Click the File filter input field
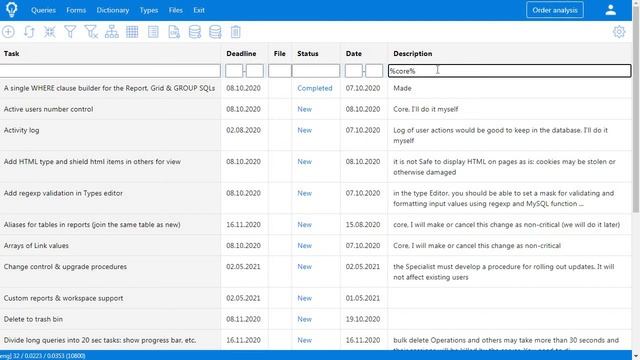640x360 pixels. [x=280, y=71]
